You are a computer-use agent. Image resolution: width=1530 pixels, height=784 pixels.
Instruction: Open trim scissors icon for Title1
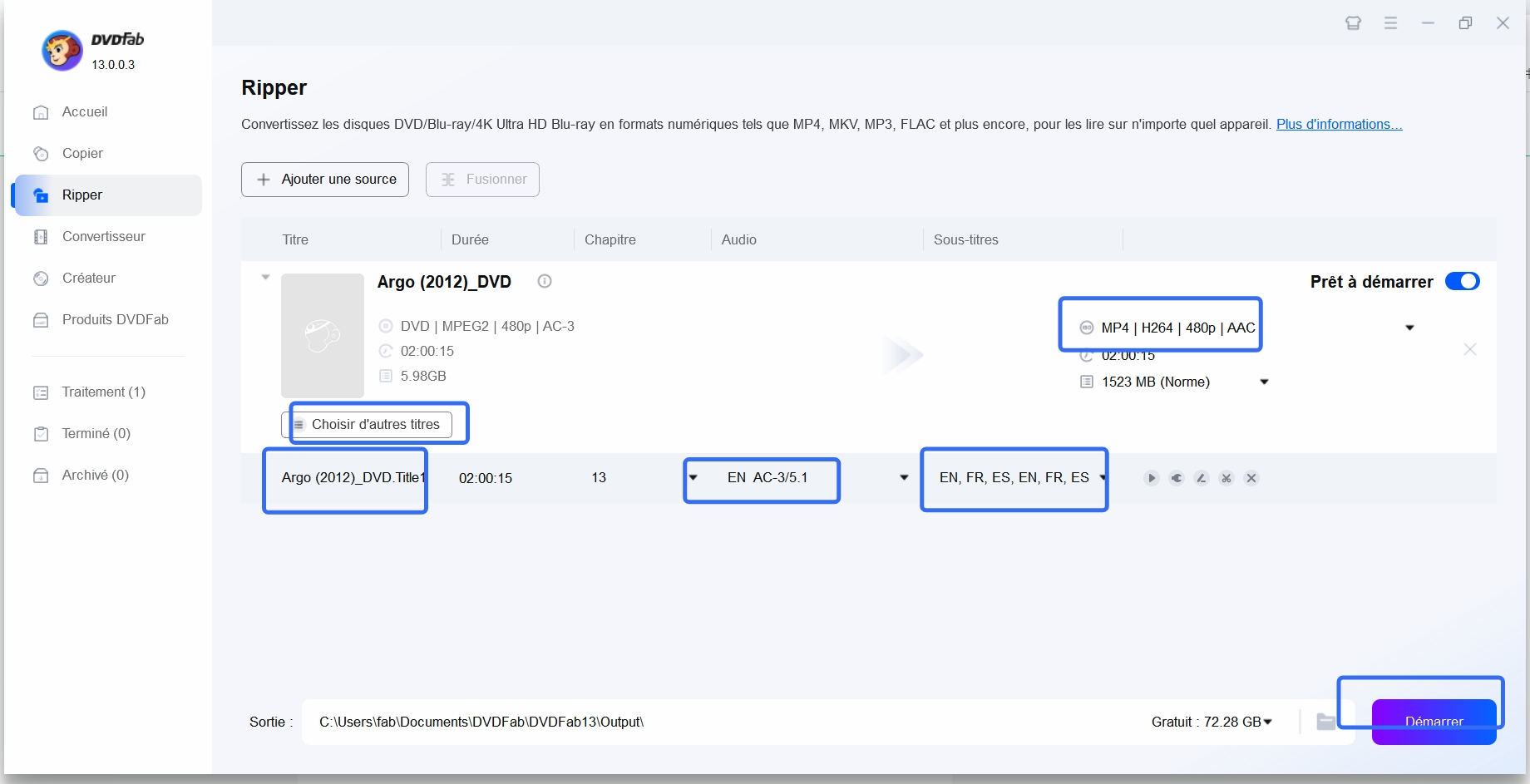(1226, 478)
